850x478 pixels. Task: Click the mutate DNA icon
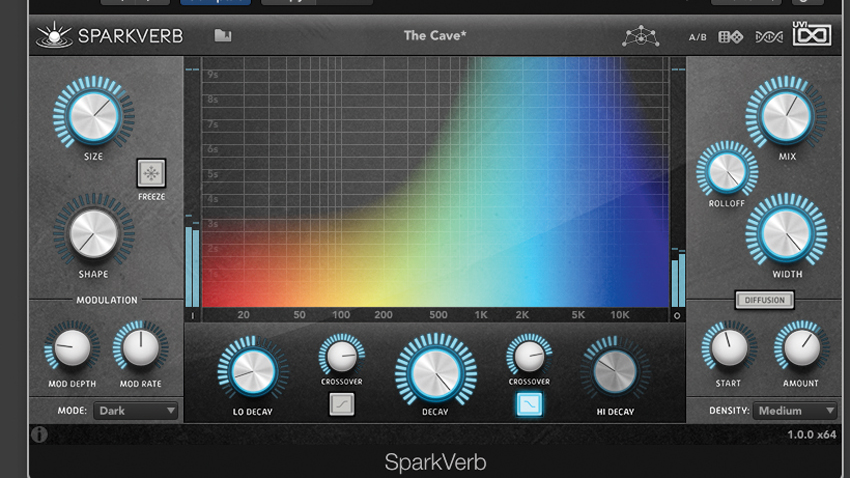point(769,37)
